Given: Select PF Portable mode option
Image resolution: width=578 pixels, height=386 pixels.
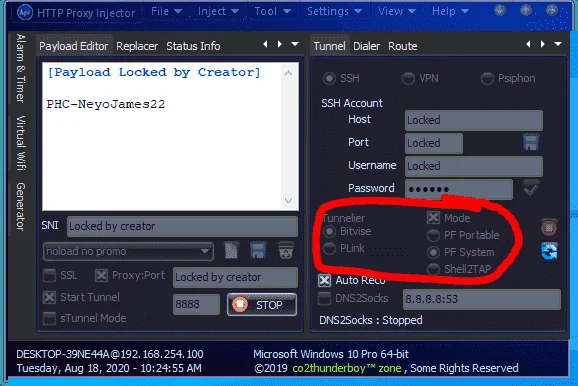Looking at the screenshot, I should (433, 235).
